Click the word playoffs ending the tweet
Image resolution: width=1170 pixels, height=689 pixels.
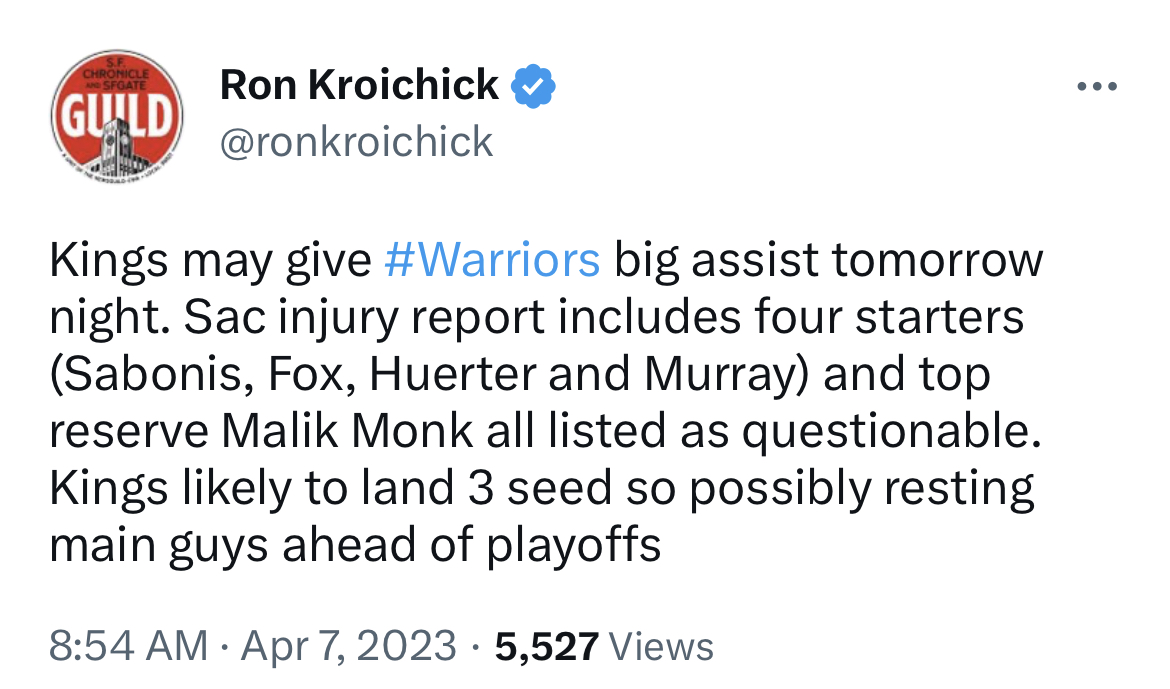tap(574, 546)
